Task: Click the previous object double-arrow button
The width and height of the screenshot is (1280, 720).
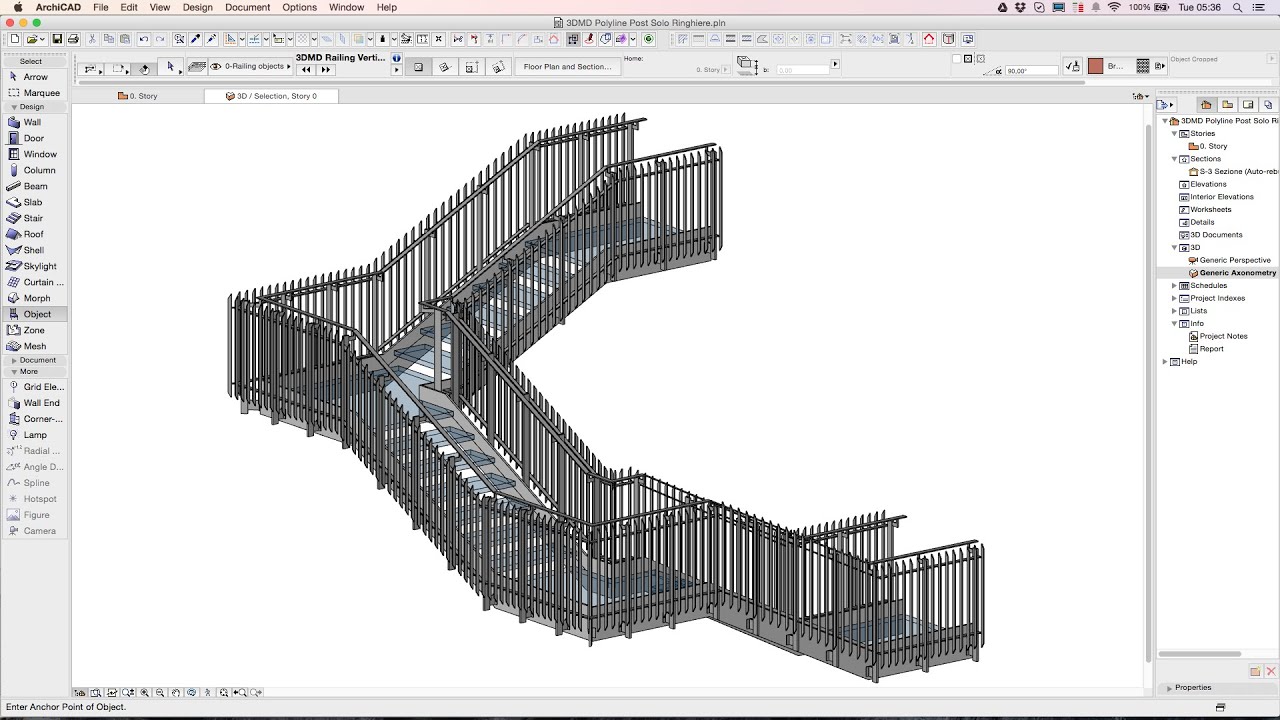Action: pyautogui.click(x=306, y=70)
